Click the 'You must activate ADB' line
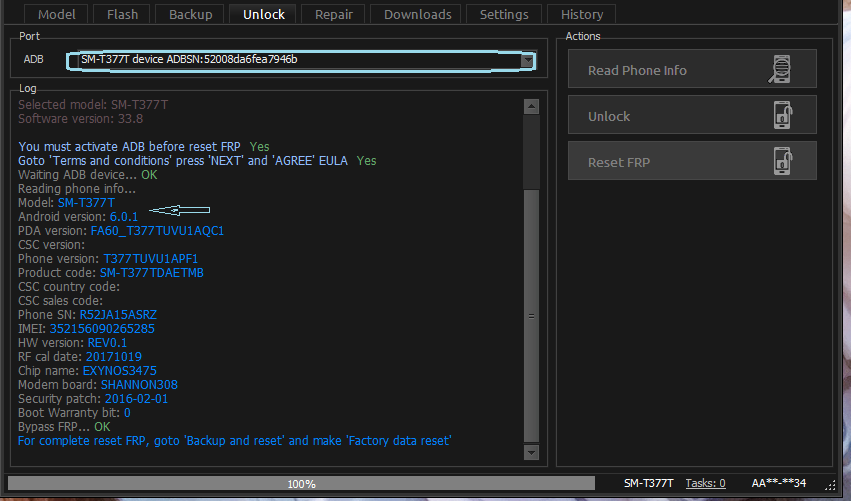 [x=144, y=147]
